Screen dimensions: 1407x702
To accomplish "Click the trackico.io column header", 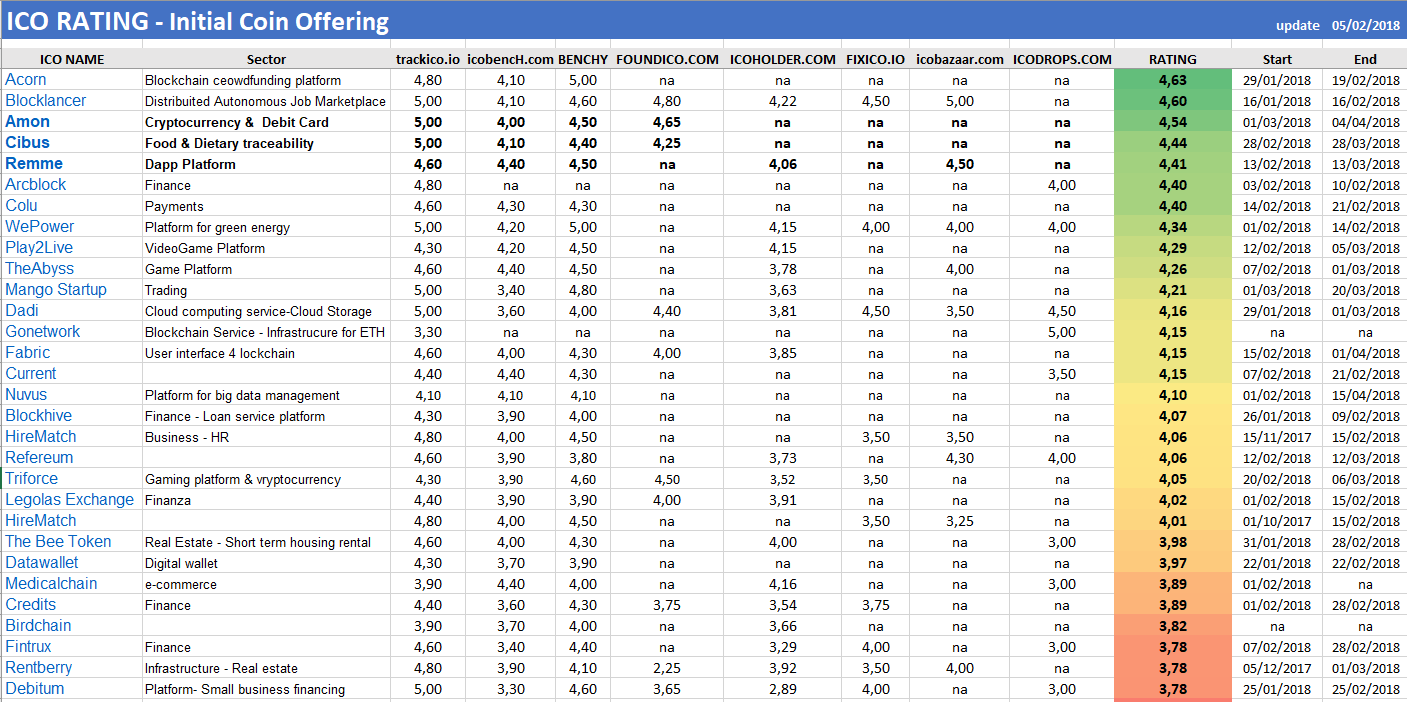I will pos(428,59).
